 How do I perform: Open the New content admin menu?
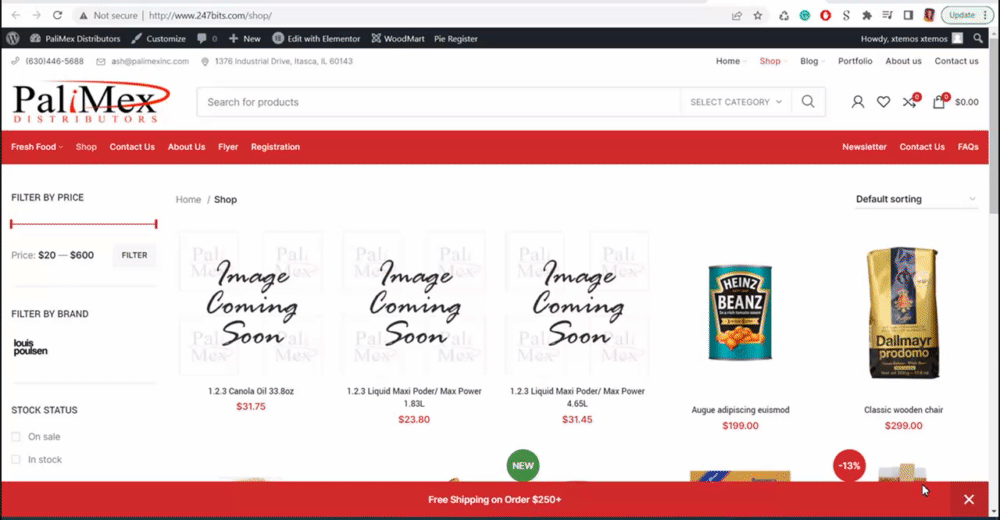(x=244, y=38)
